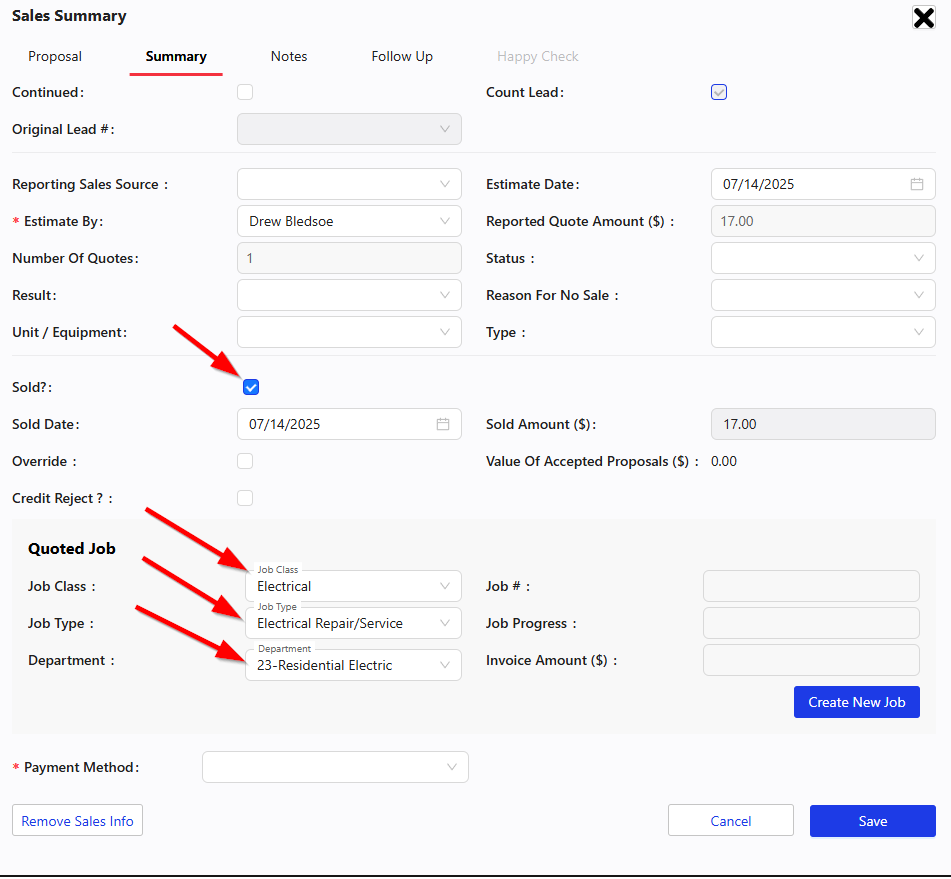The image size is (951, 879).
Task: Select the Summary tab
Action: click(176, 56)
